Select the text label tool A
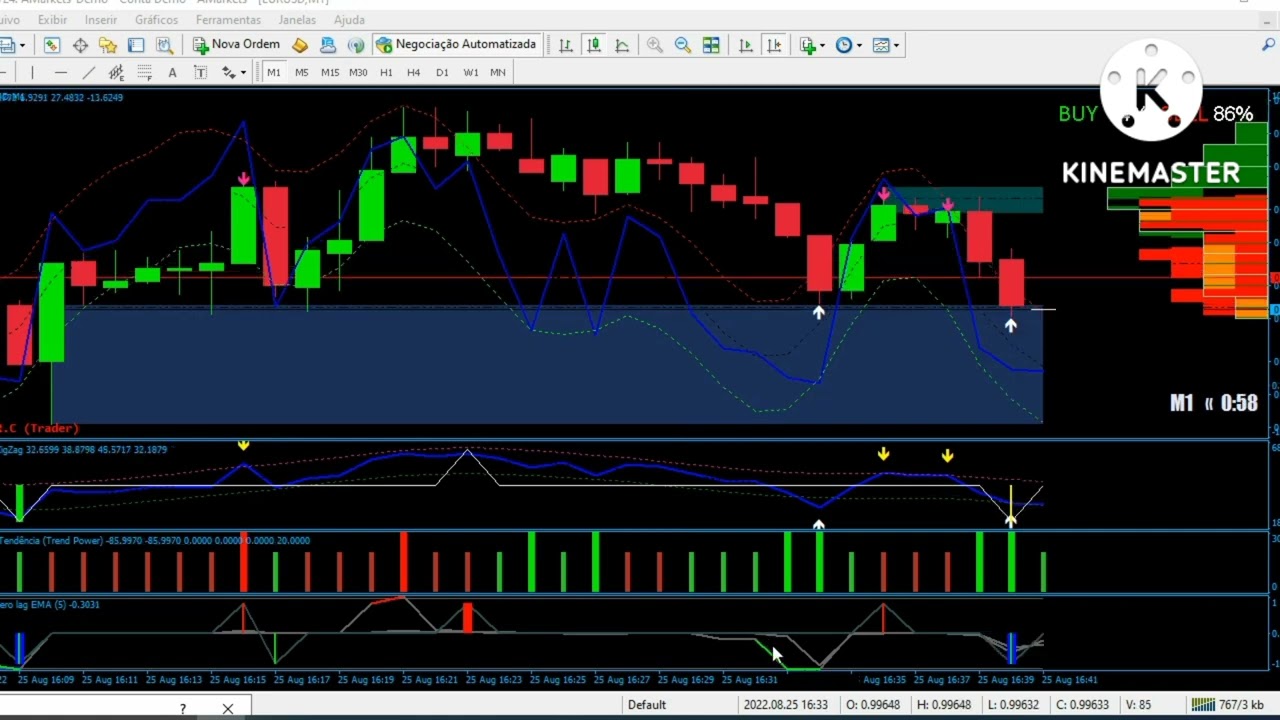 point(172,72)
